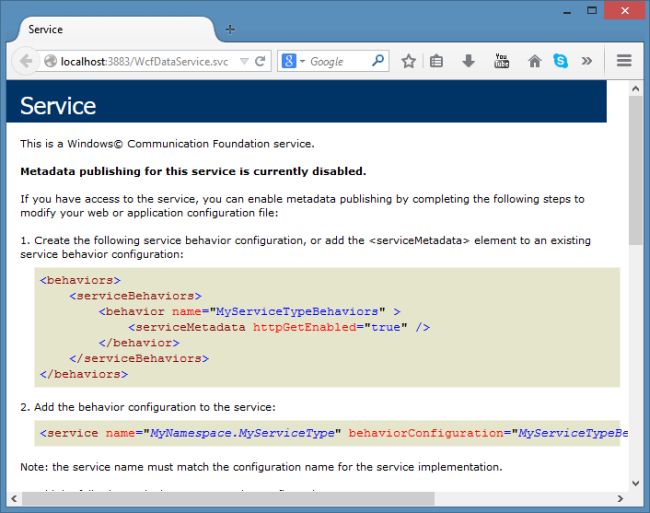Image resolution: width=650 pixels, height=513 pixels.
Task: Click the YouTube toolbar icon
Action: tap(502, 61)
